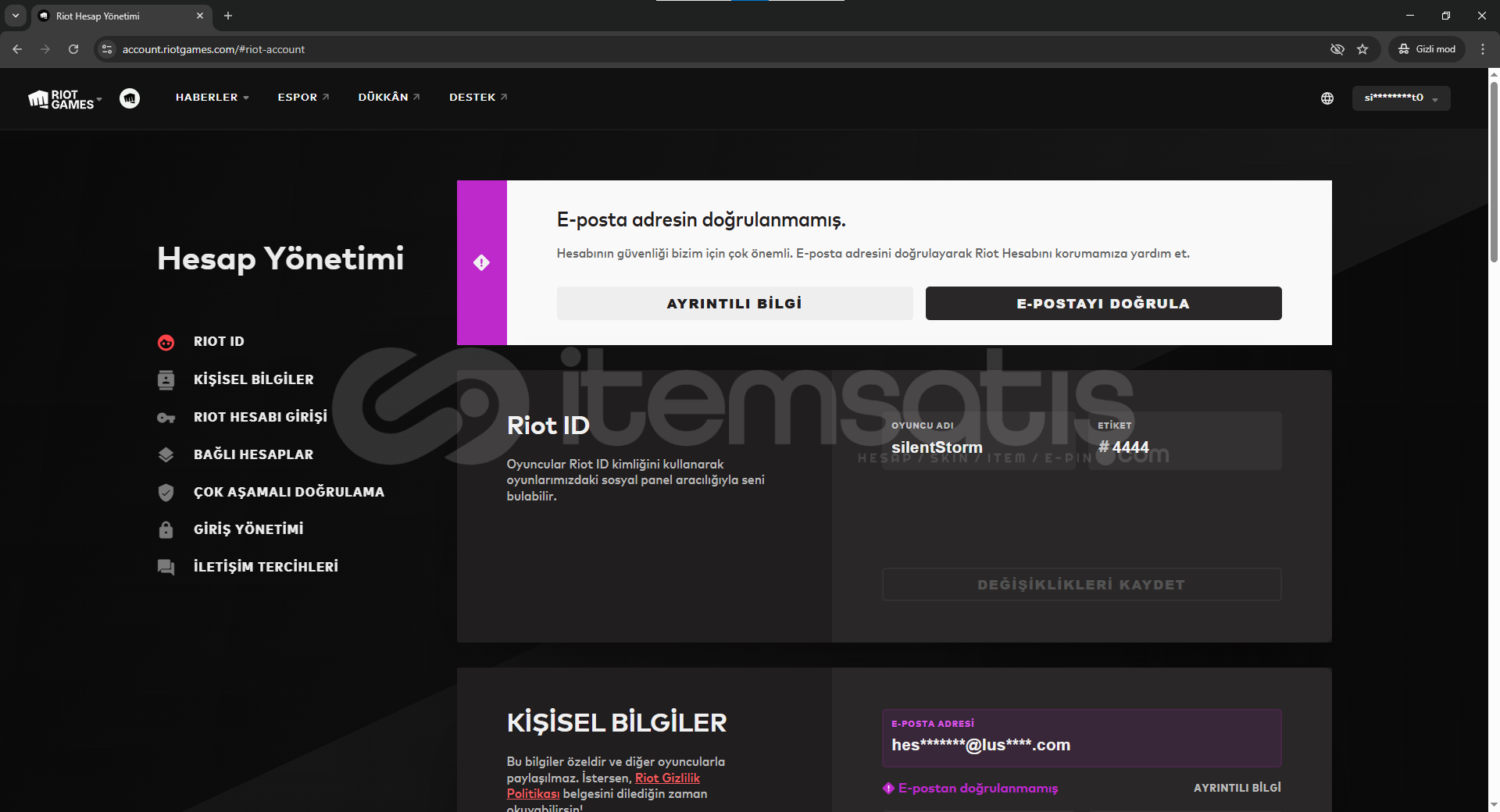Image resolution: width=1500 pixels, height=812 pixels.
Task: Select BAĞLI HESAPLAR in the sidebar
Action: click(254, 454)
